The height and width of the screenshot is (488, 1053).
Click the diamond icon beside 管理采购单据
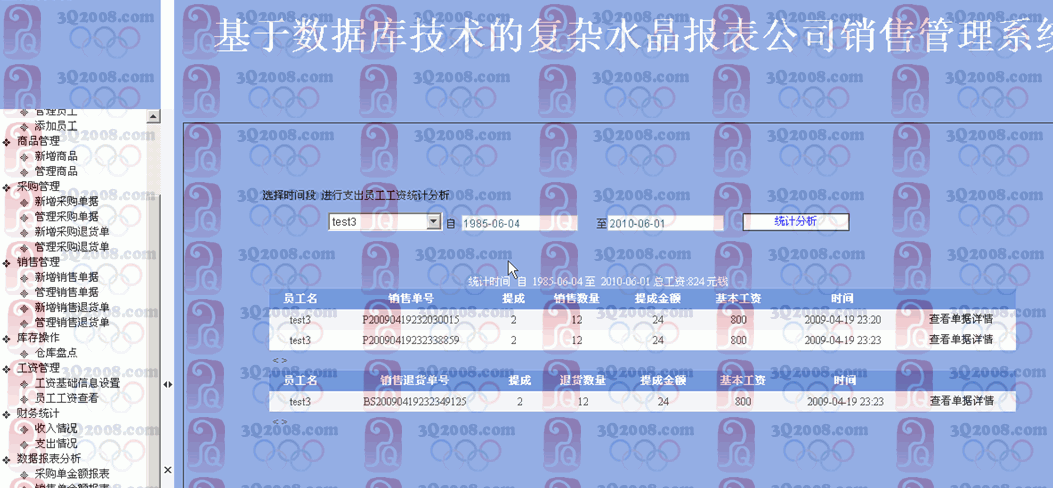coord(25,217)
